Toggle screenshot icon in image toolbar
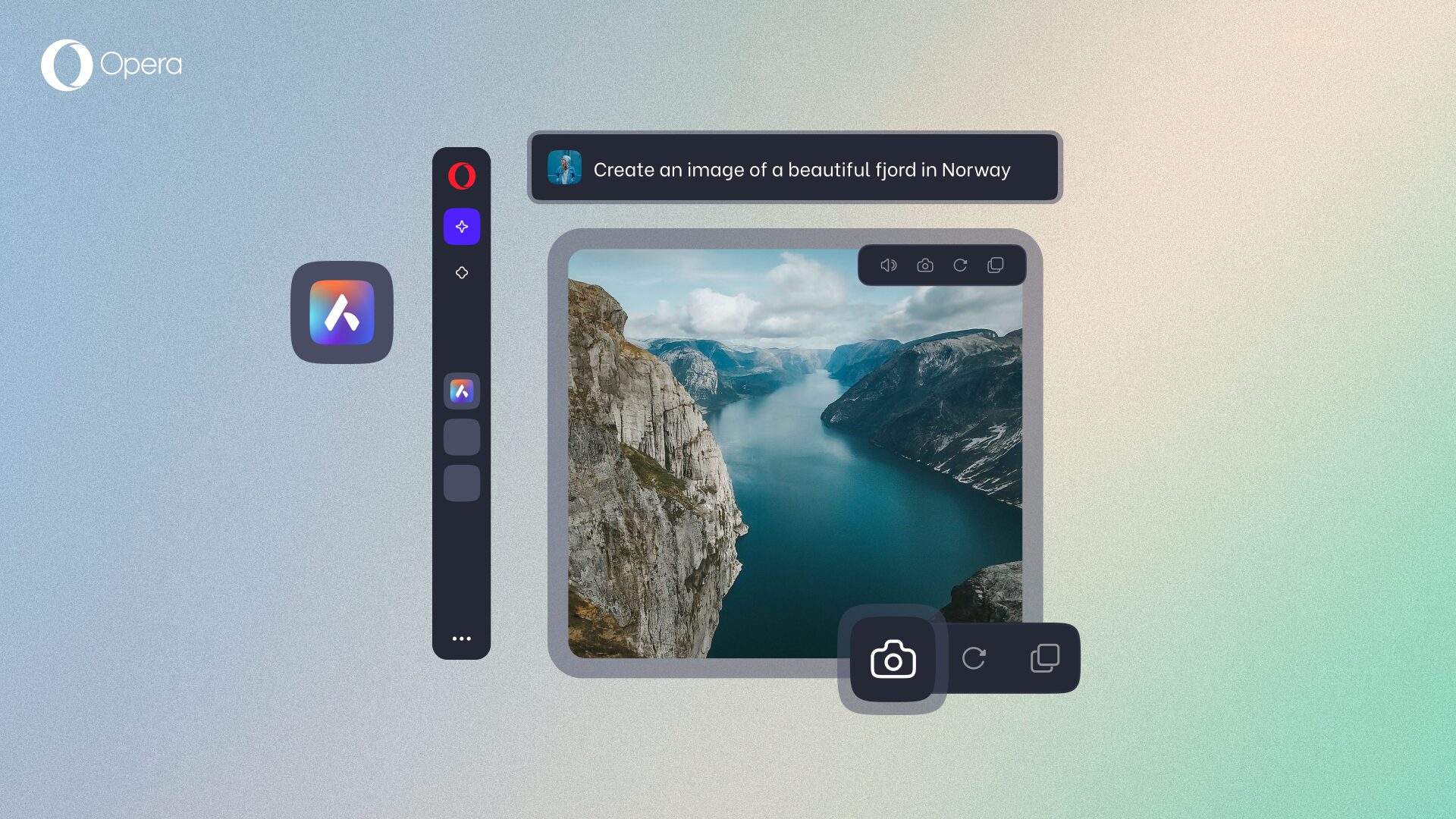The width and height of the screenshot is (1456, 819). (924, 265)
